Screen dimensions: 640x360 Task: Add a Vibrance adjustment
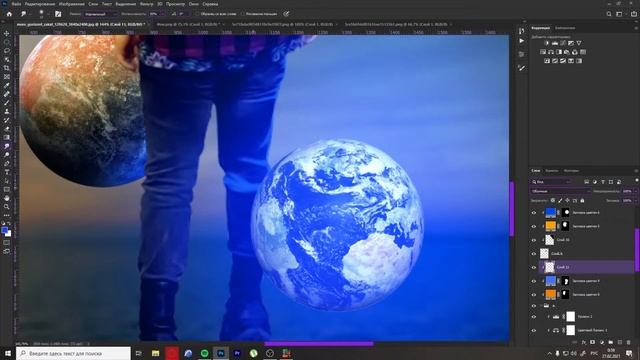coord(579,43)
